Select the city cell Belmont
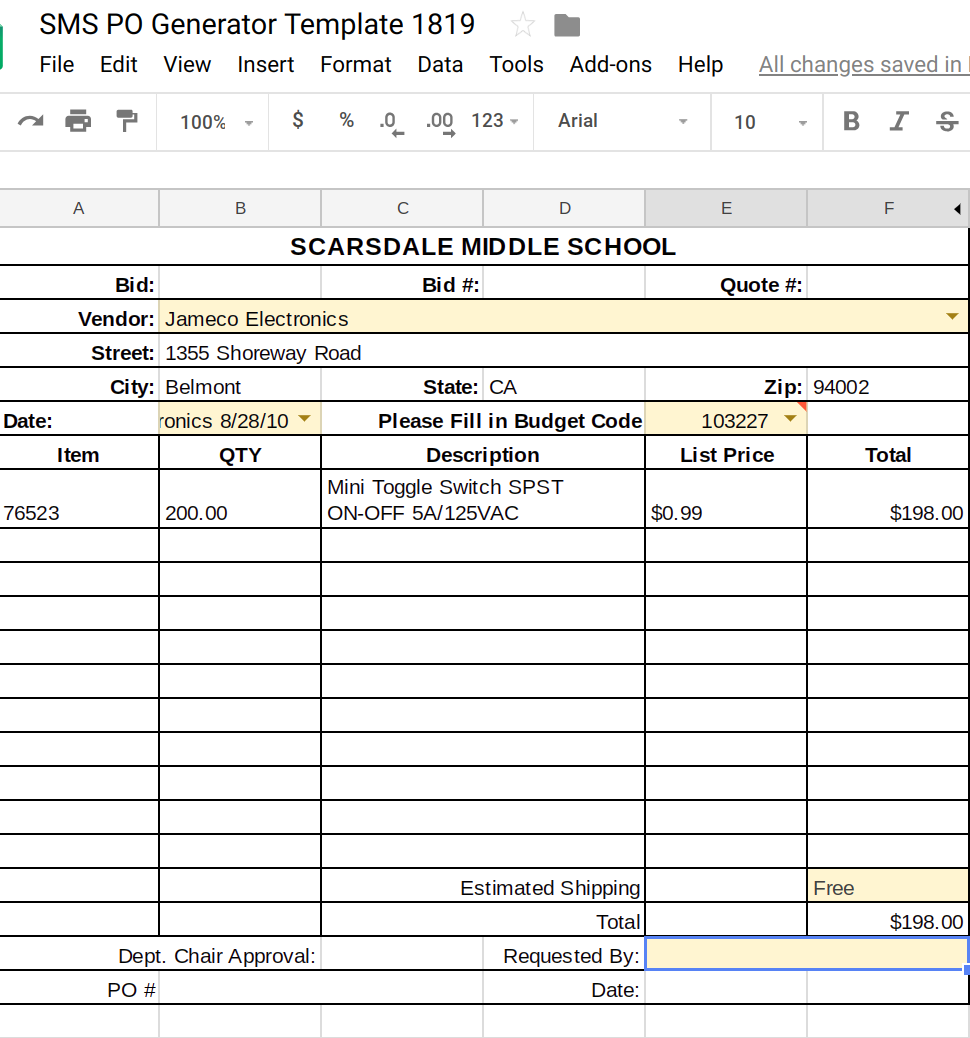 [240, 385]
